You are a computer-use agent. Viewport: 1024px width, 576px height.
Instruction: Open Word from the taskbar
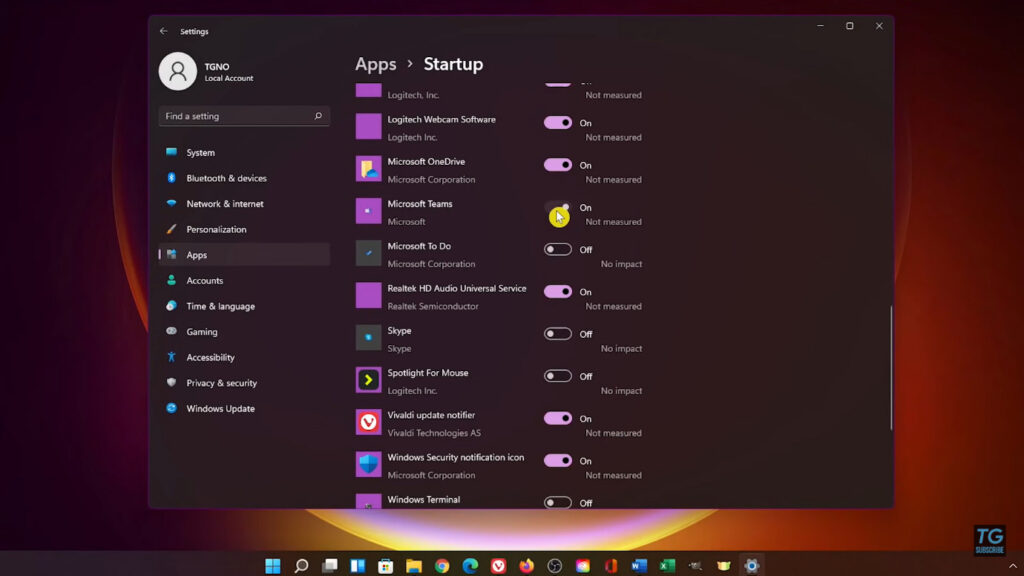639,566
